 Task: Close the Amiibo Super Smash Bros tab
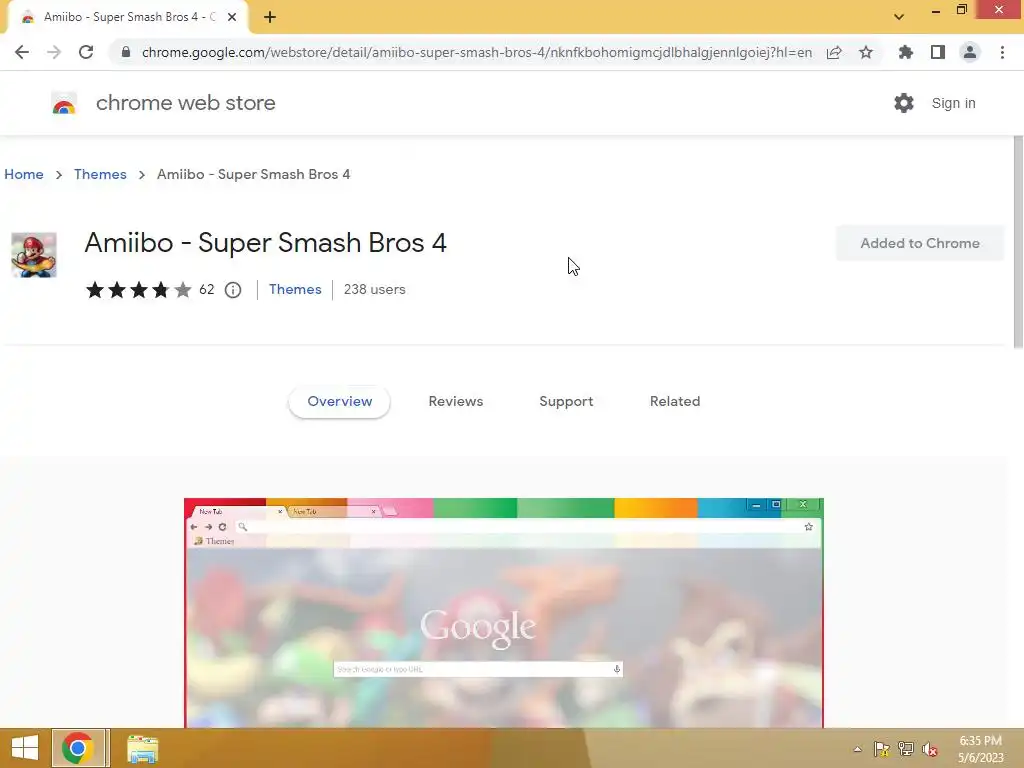(x=232, y=17)
